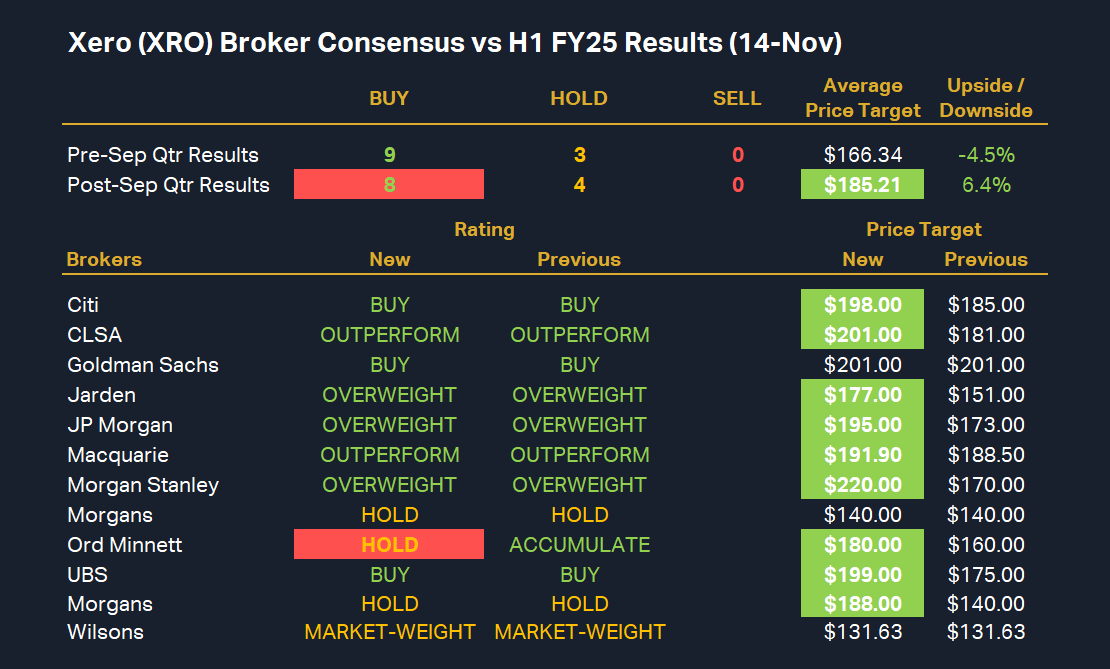Viewport: 1110px width, 669px height.
Task: Click CLSA's green $201.00 new target
Action: pyautogui.click(x=862, y=335)
